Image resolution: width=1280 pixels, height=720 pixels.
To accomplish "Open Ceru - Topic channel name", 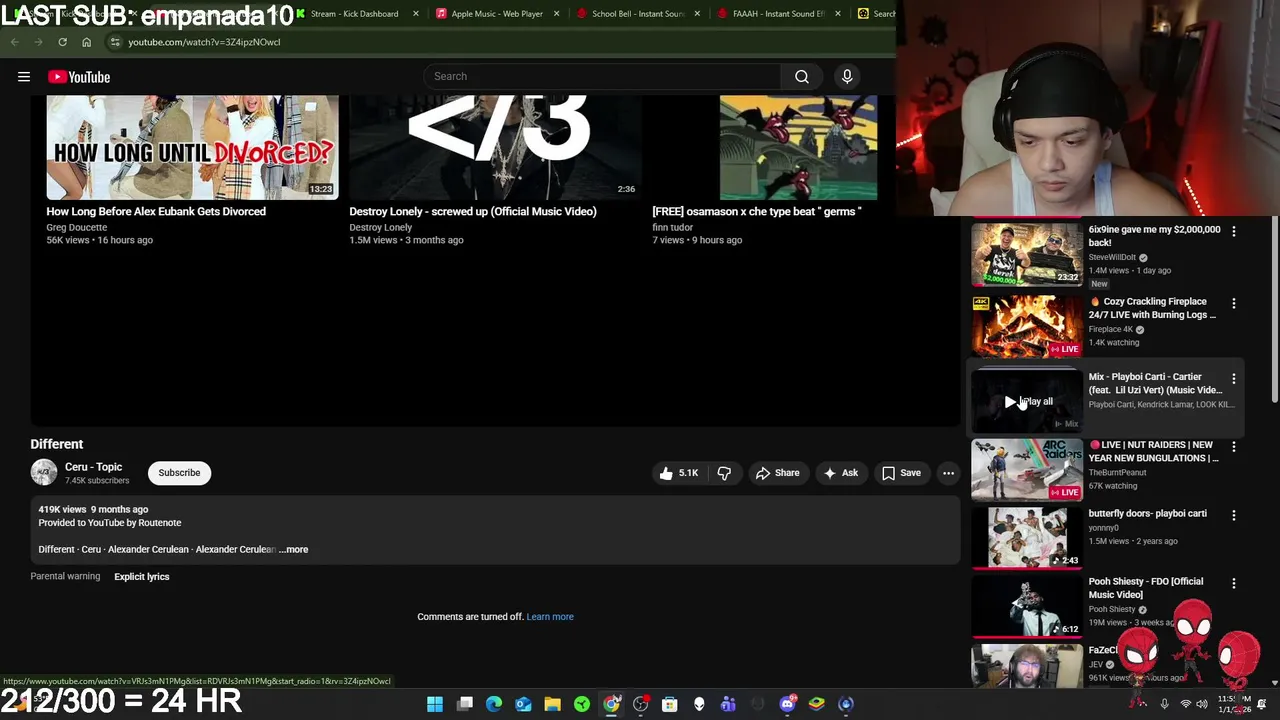I will tap(93, 467).
